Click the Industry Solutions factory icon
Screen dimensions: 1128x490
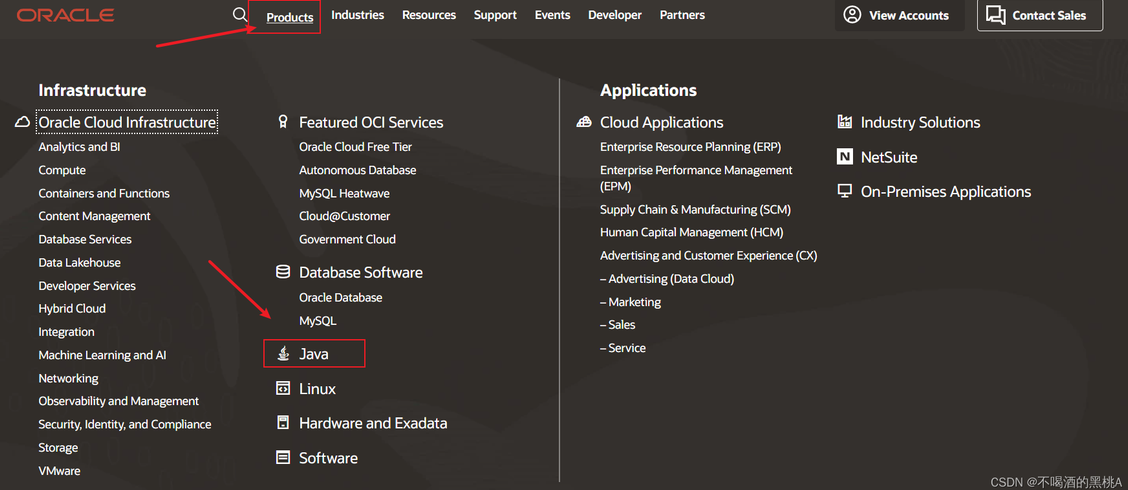pos(845,122)
